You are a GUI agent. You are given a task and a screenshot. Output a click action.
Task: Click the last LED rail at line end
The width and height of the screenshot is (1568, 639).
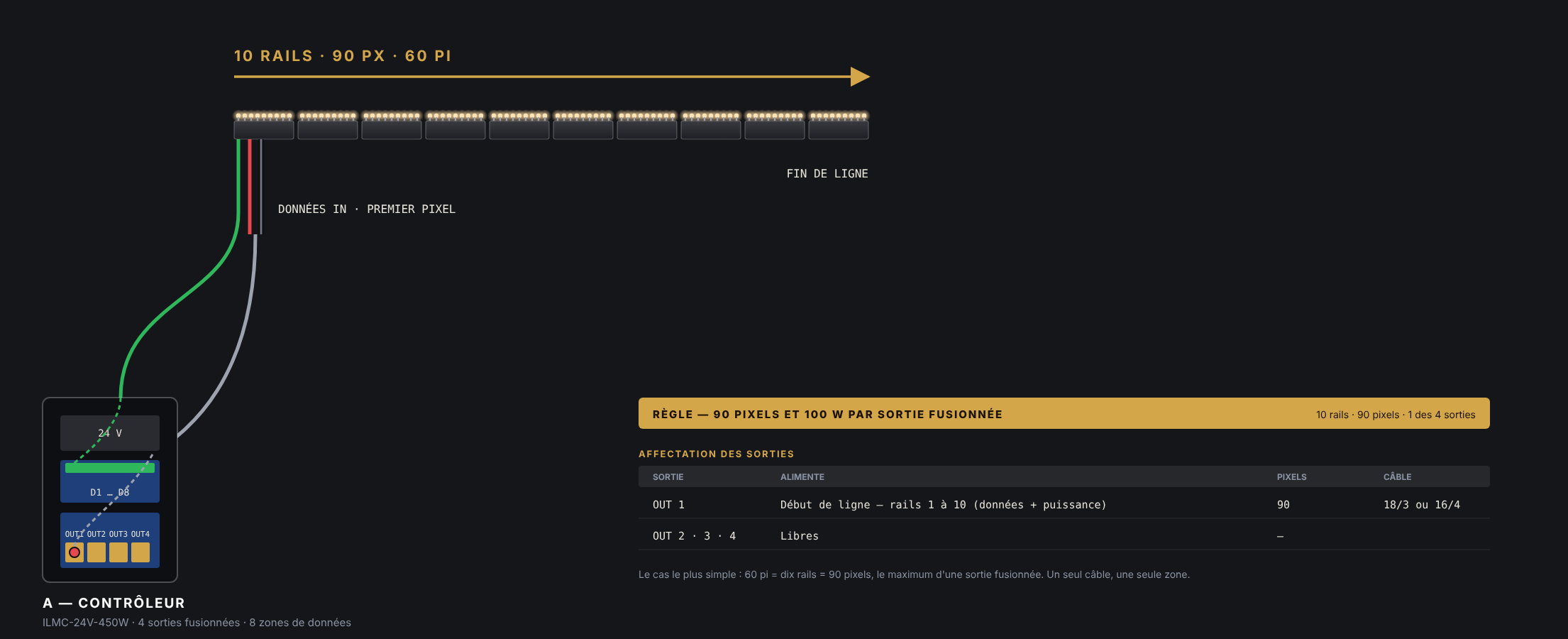(x=839, y=126)
